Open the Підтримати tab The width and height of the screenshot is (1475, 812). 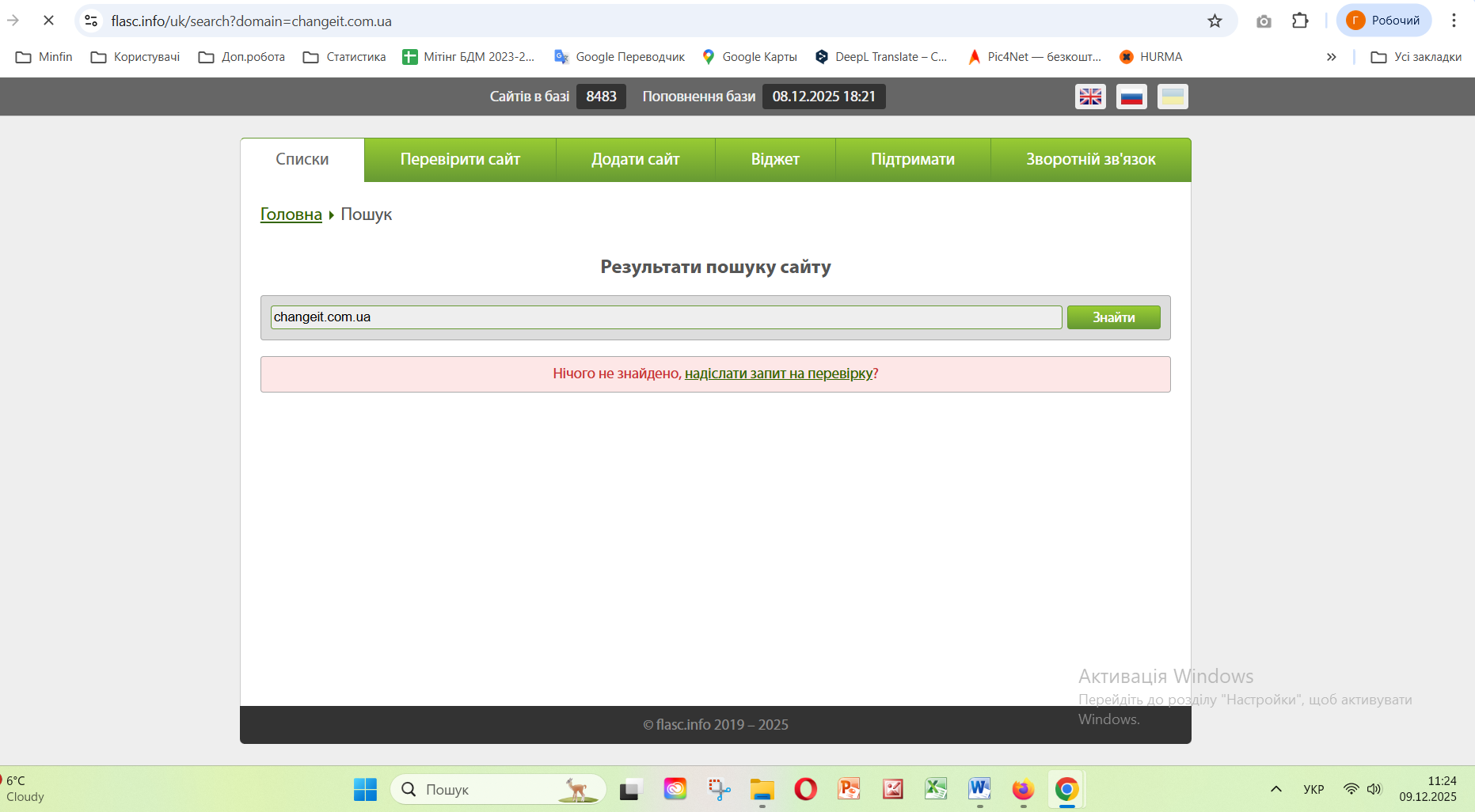[913, 159]
